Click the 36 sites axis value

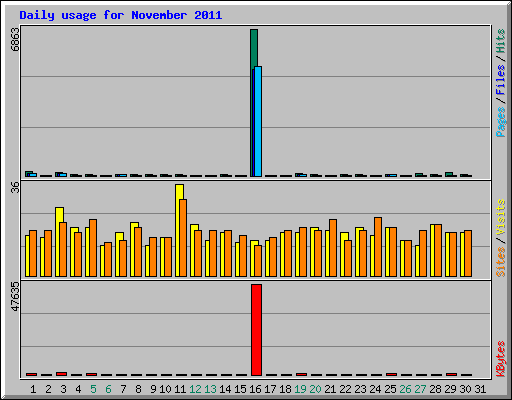click(15, 187)
